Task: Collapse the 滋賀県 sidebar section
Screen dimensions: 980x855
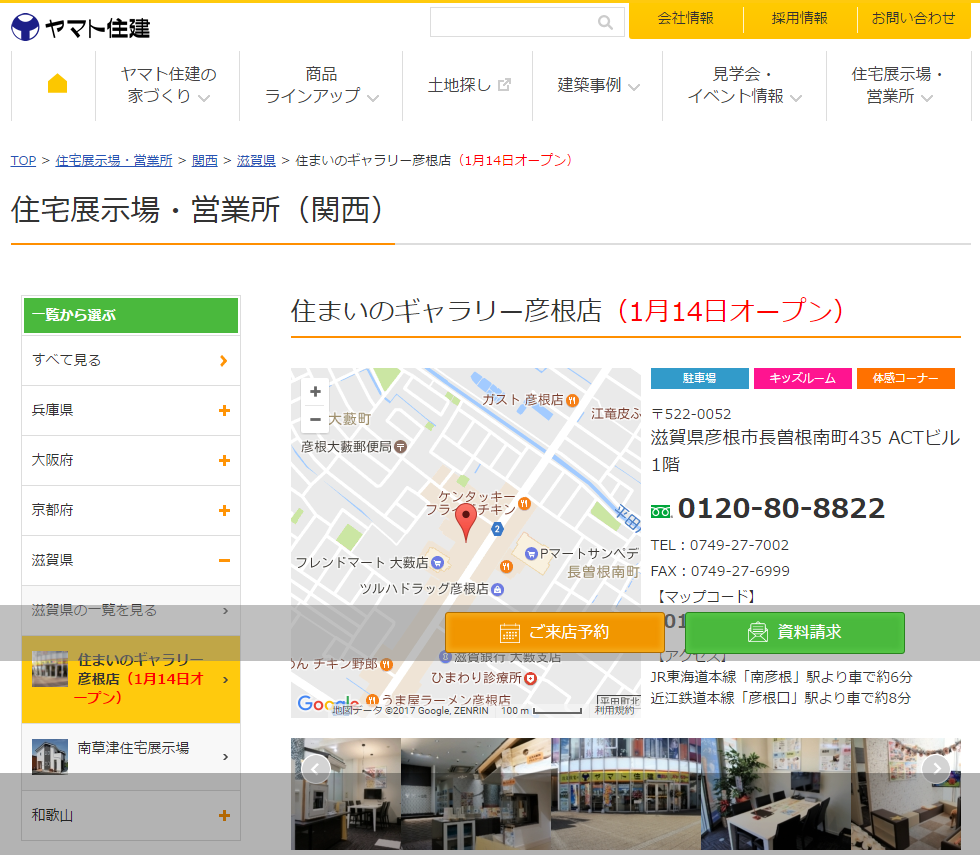Action: 224,560
